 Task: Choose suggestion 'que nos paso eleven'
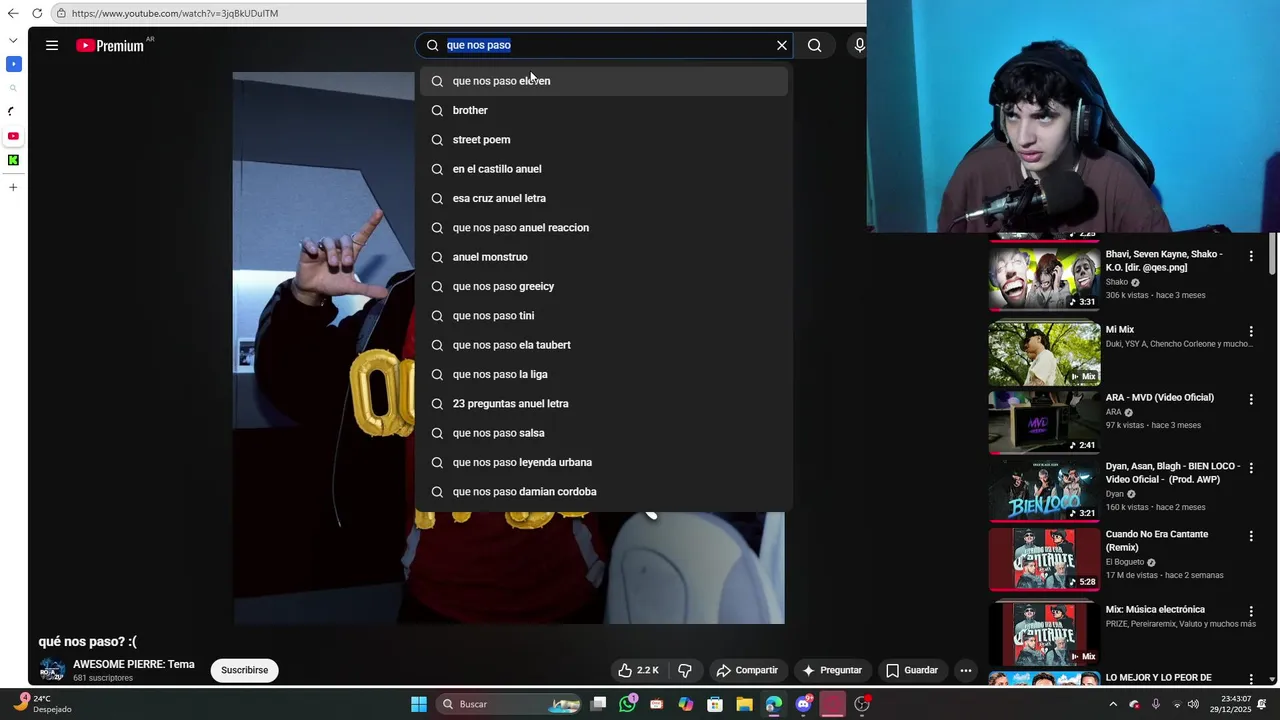pos(604,81)
